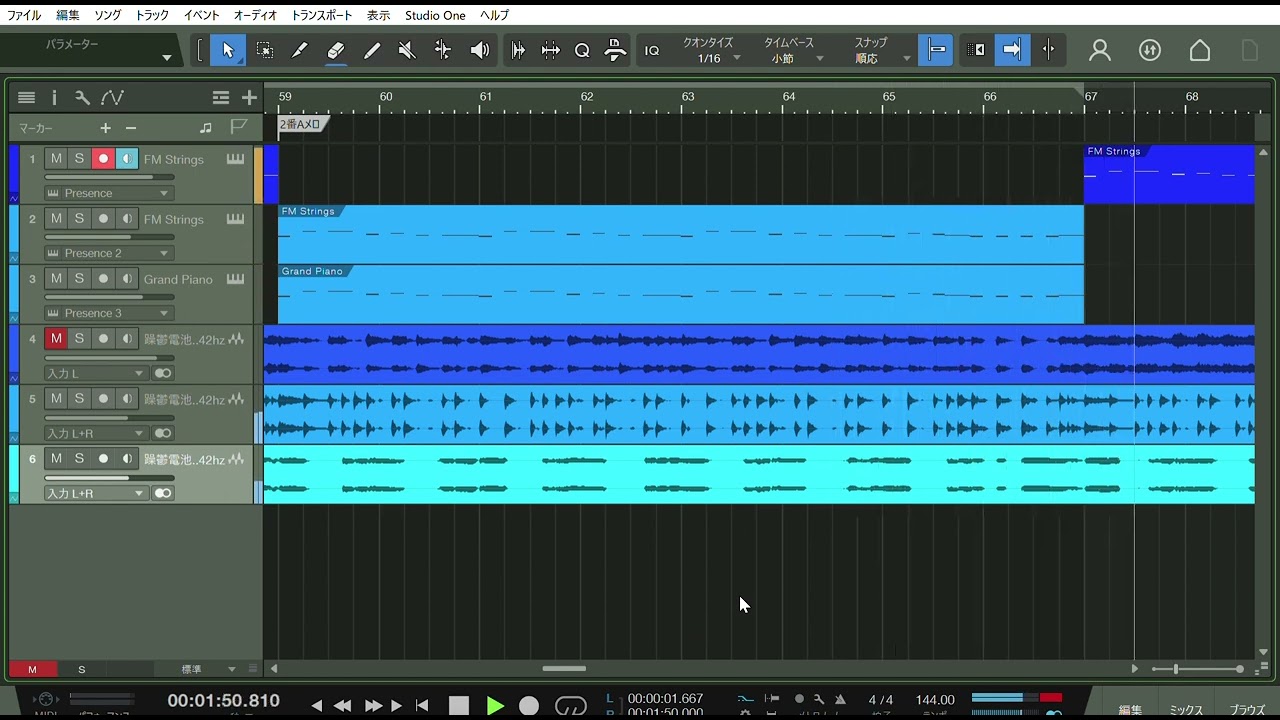
Task: Disarm record on track 1
Action: pos(103,159)
